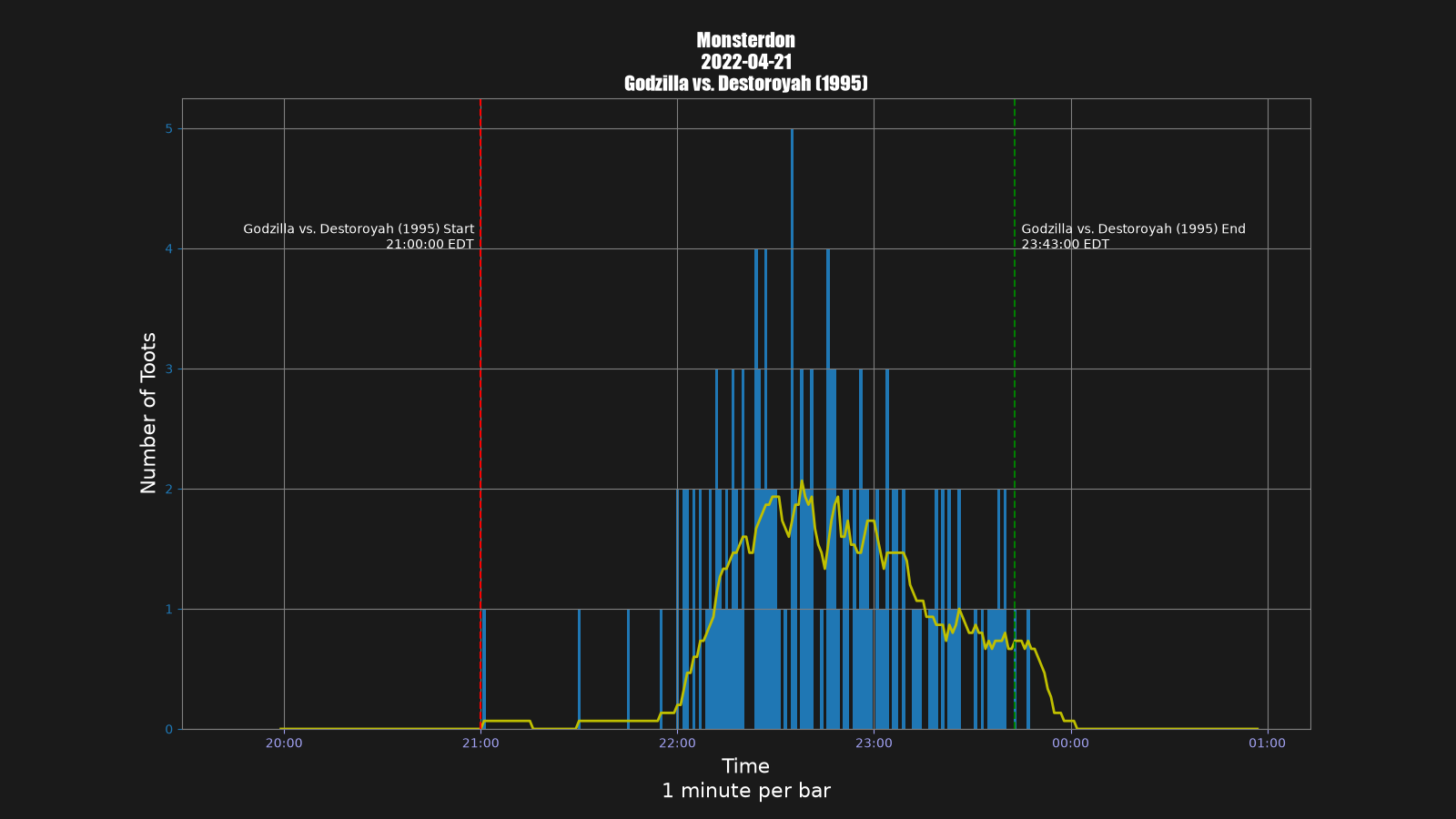Select the "1 minute per bar" caption

pos(746,791)
